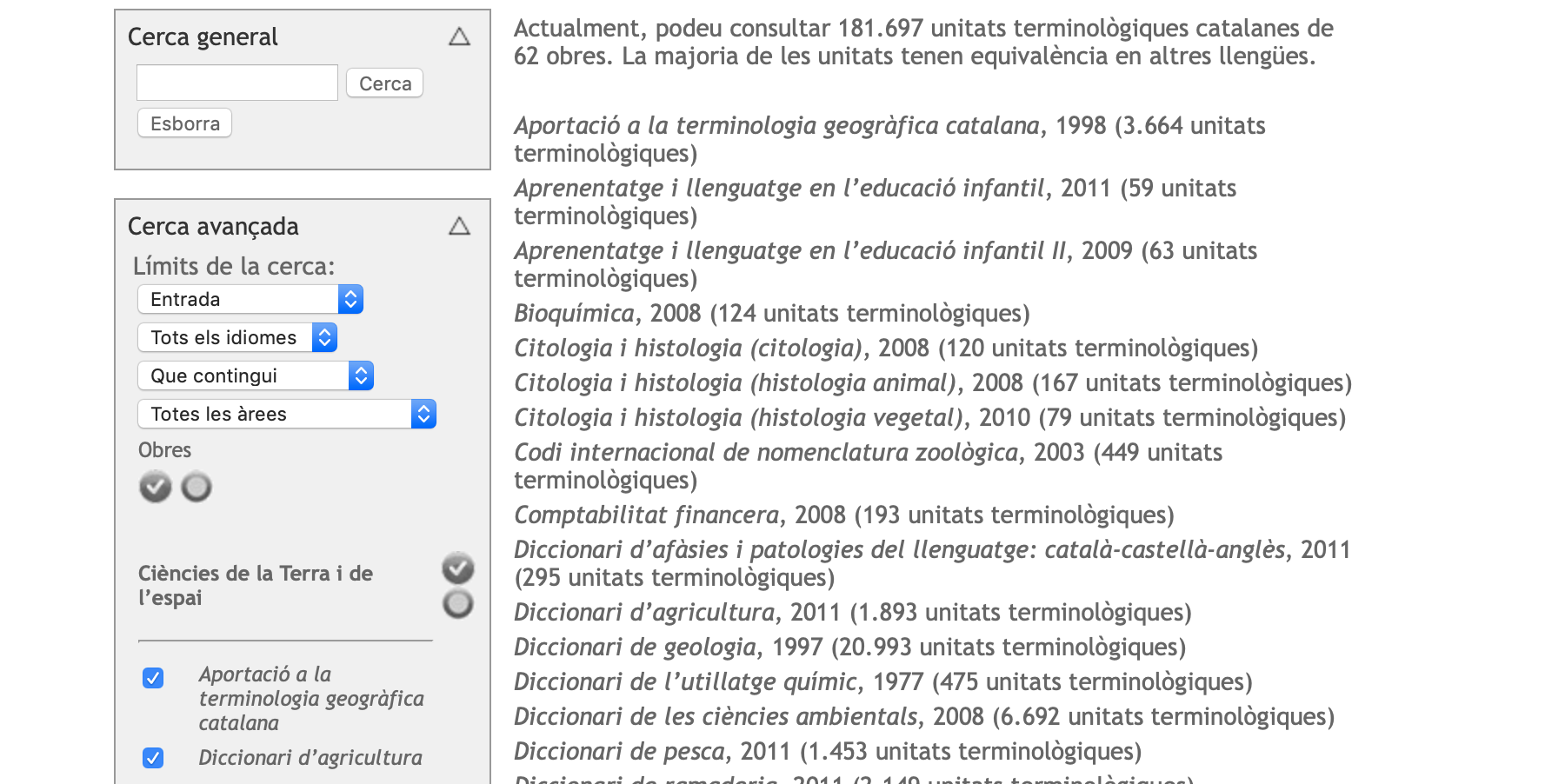Open the Entrada dropdown
This screenshot has height=784, width=1565.
pos(250,299)
